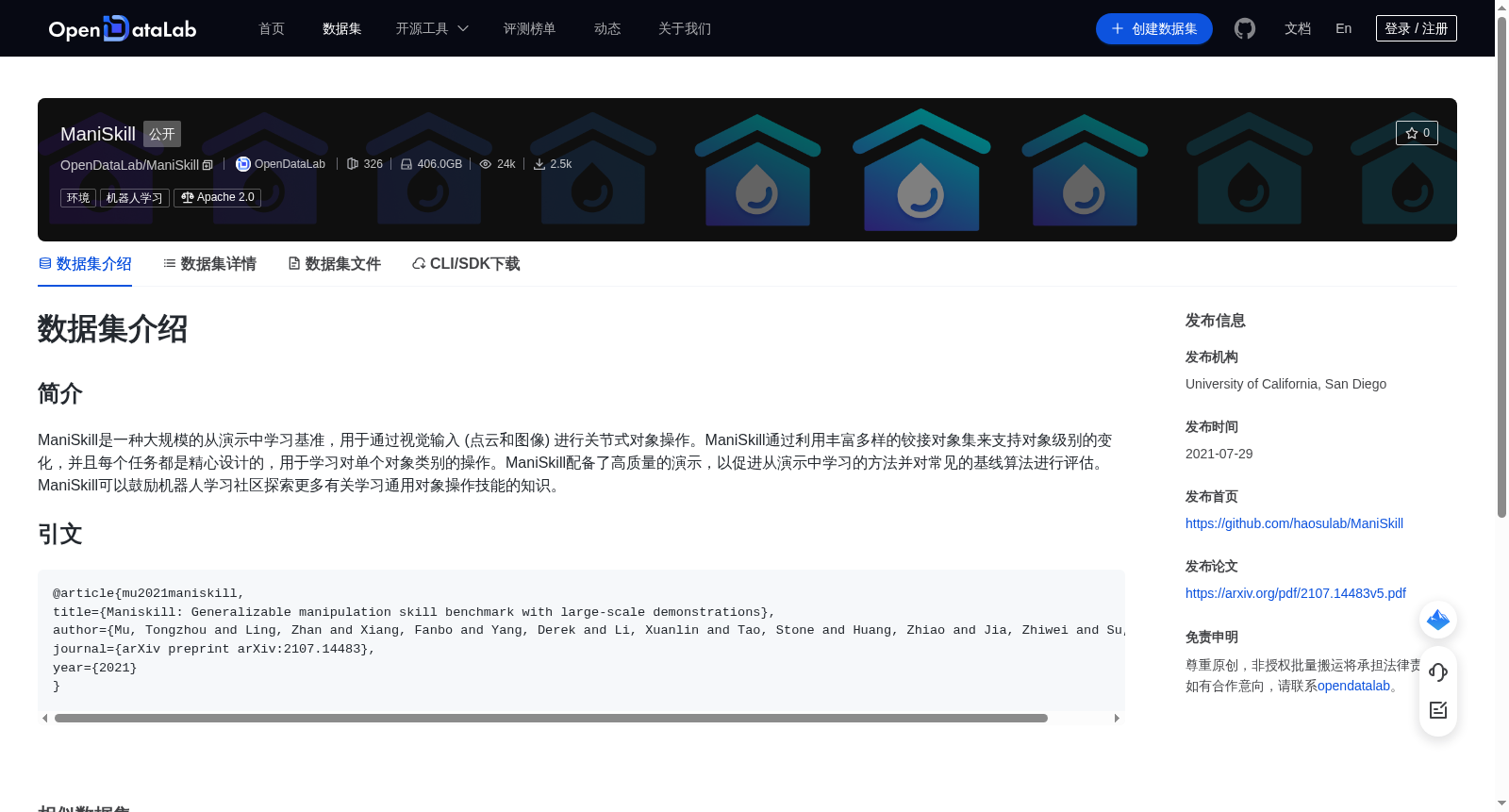Open the feedback edit icon

[1438, 710]
